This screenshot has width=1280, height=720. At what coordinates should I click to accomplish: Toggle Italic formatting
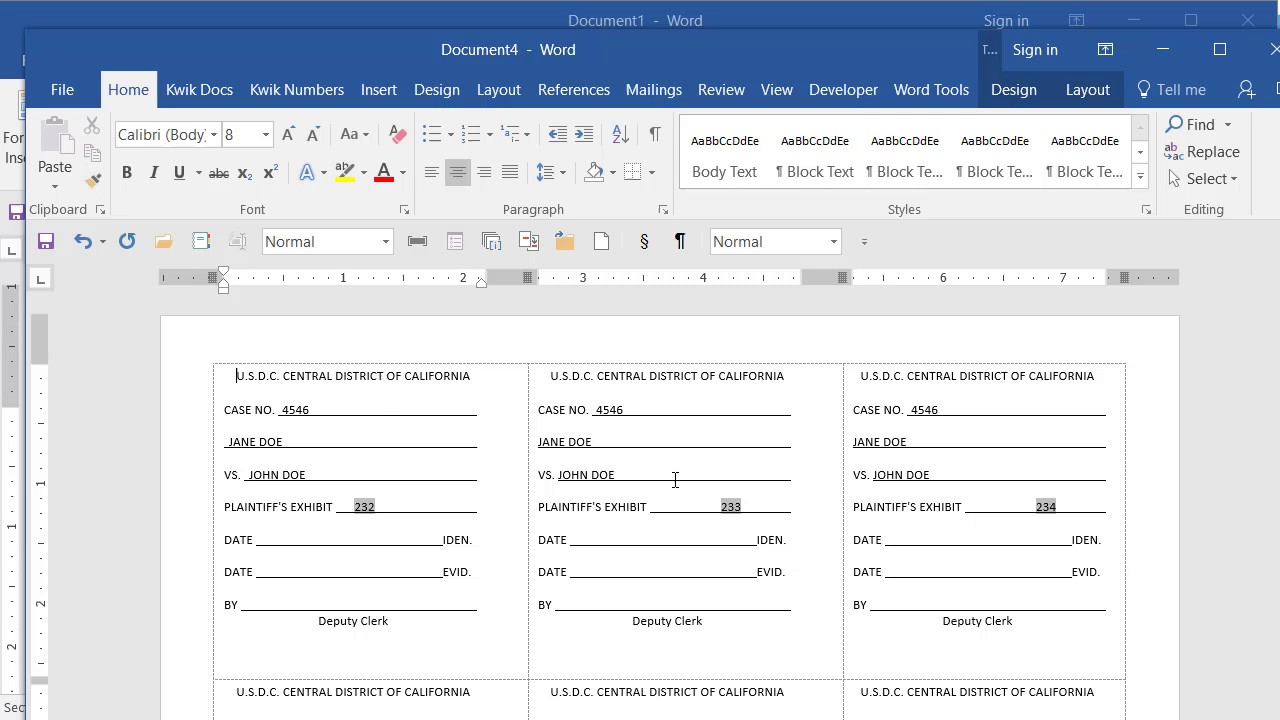pyautogui.click(x=153, y=173)
